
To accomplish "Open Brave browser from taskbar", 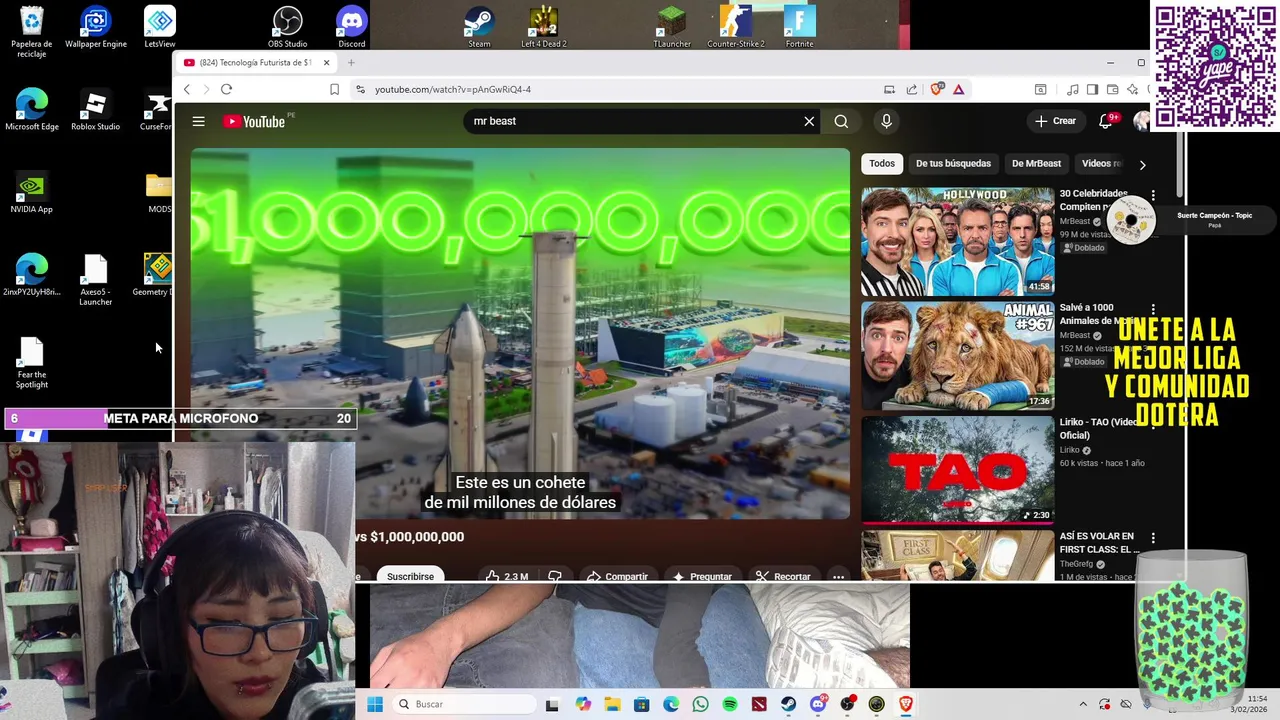I will point(906,704).
